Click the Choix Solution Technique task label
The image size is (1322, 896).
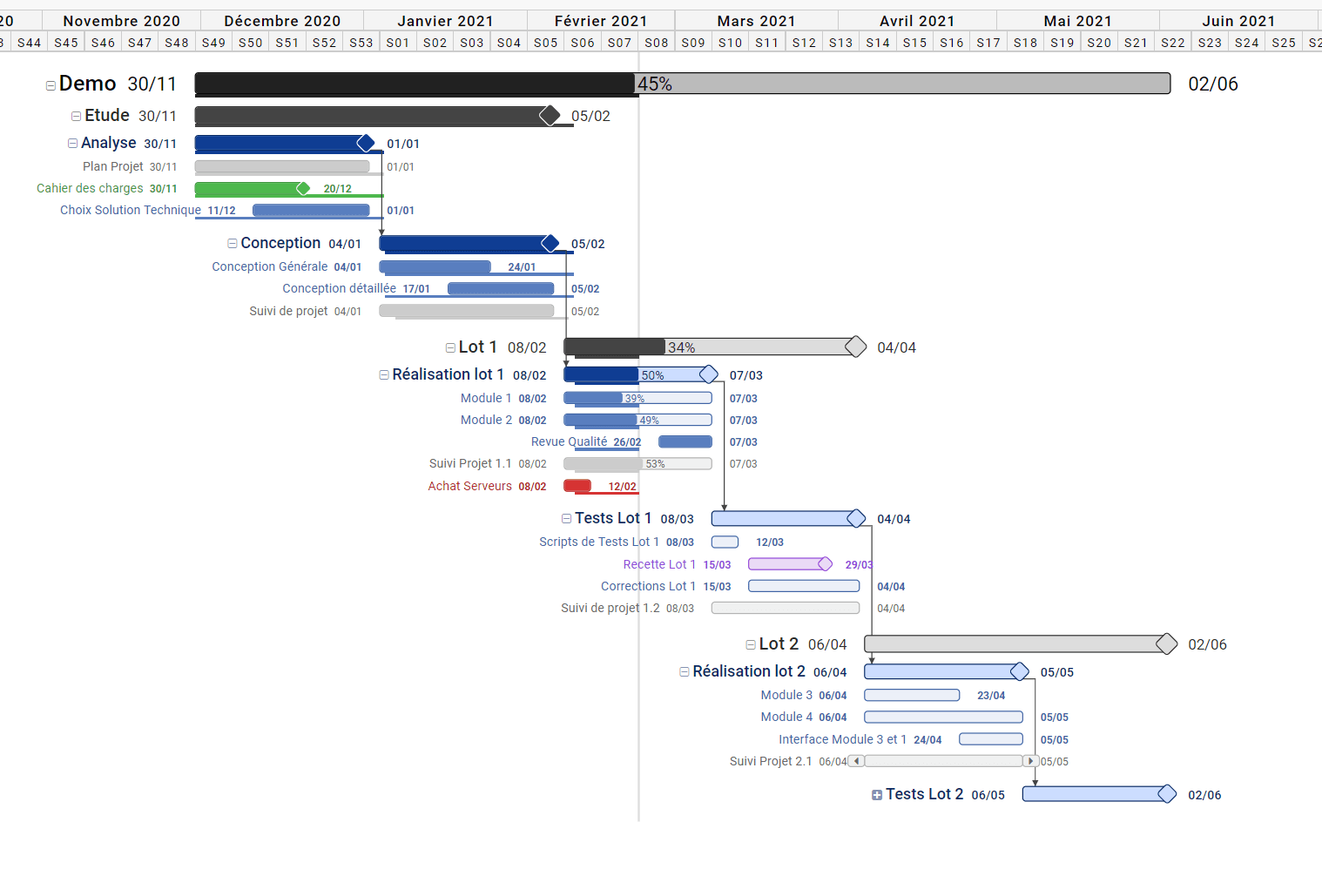click(131, 210)
